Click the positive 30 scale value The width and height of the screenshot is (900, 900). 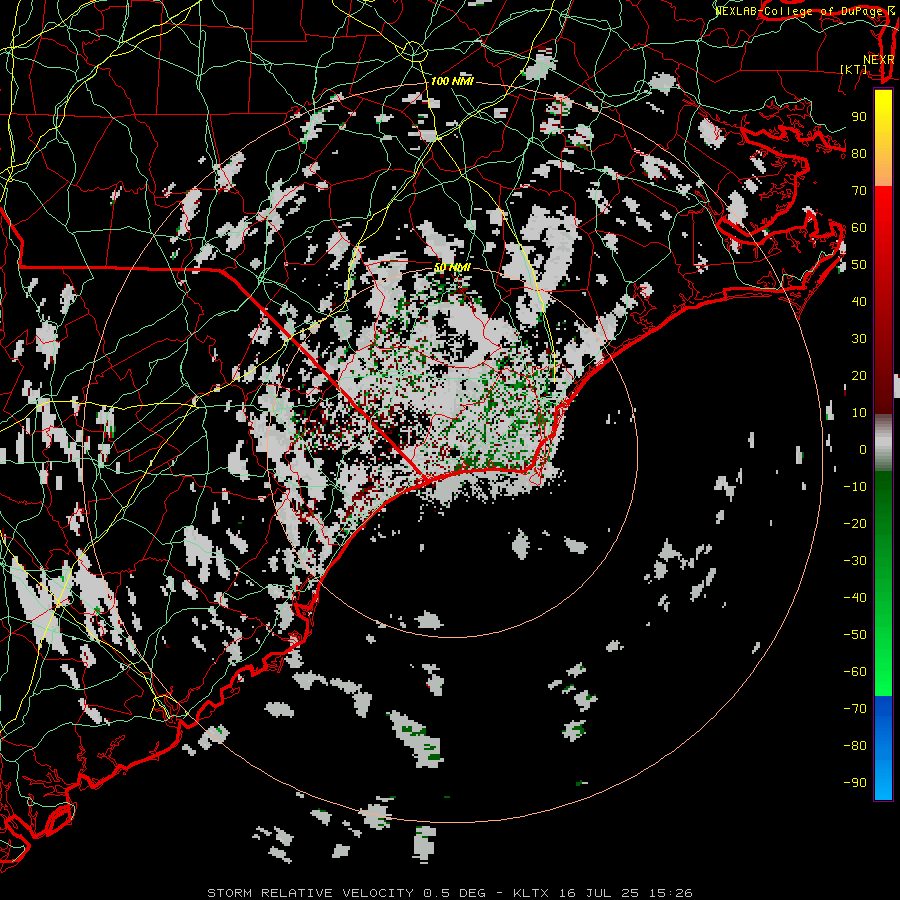(859, 339)
